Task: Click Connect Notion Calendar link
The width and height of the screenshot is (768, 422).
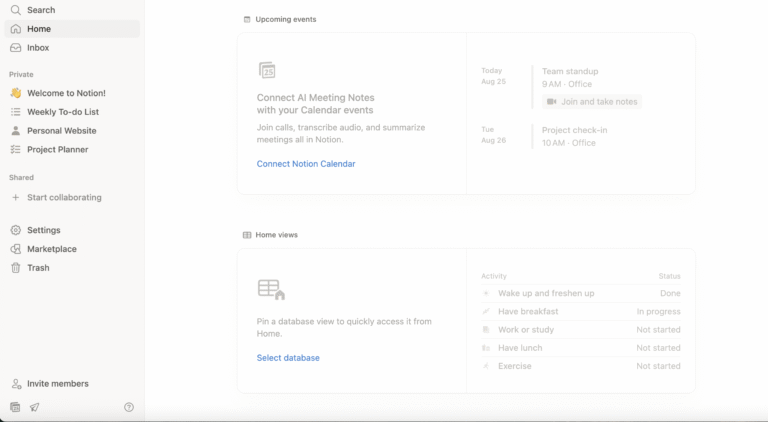Action: click(x=306, y=164)
